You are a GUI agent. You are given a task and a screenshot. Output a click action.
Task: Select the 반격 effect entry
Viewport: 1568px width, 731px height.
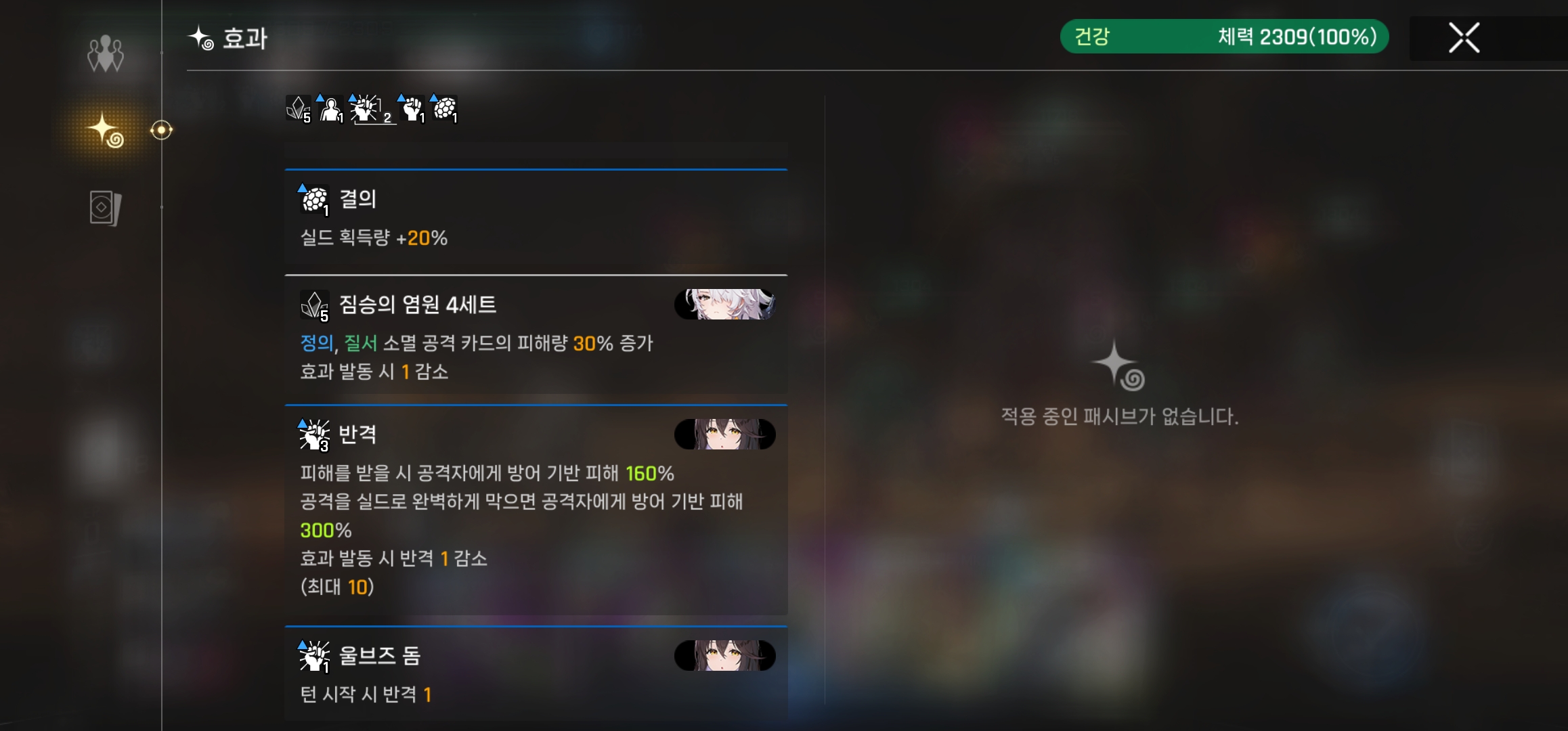pos(536,510)
